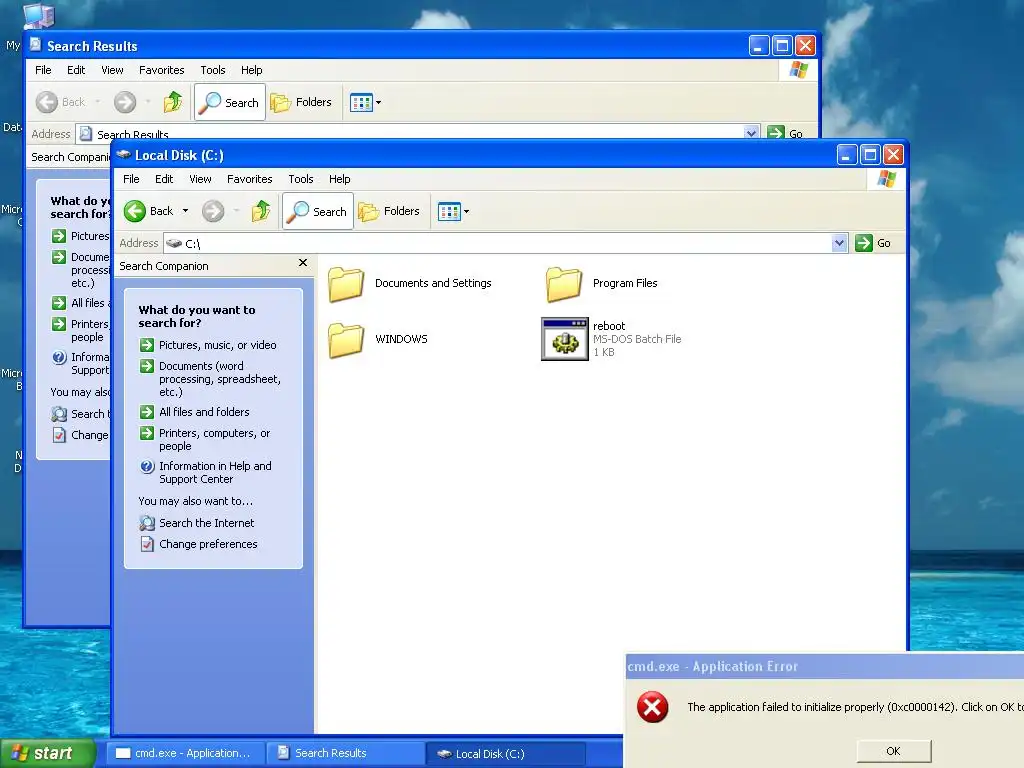Open Views icon in Search Results toolbar
1024x768 pixels.
[x=361, y=103]
